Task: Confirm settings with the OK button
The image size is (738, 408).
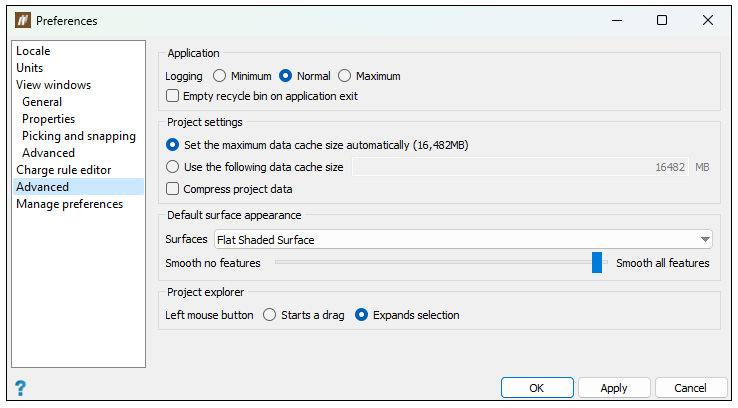Action: click(537, 388)
